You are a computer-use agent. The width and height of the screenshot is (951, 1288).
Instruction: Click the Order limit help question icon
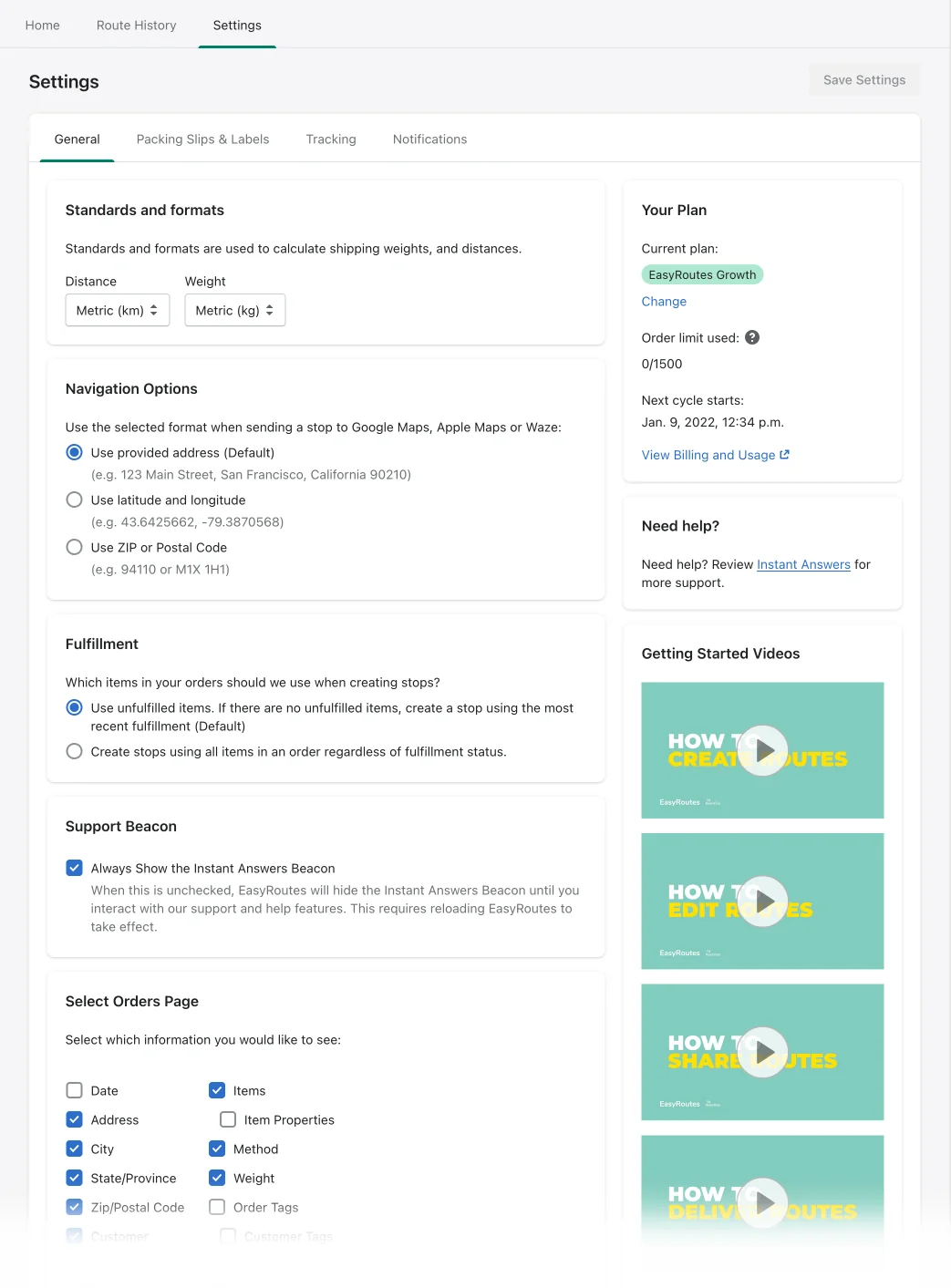pyautogui.click(x=752, y=337)
